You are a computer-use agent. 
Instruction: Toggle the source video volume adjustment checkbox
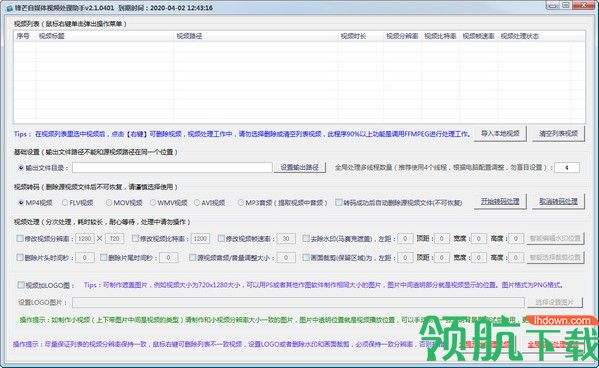193,258
